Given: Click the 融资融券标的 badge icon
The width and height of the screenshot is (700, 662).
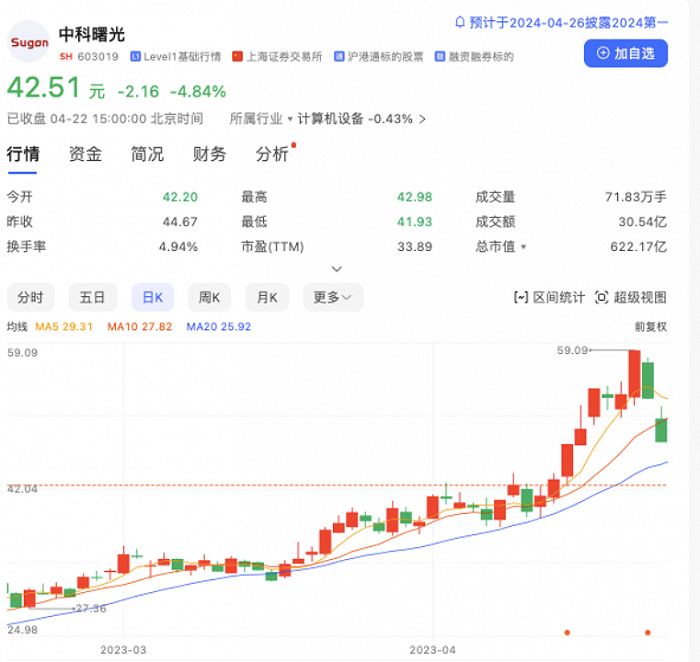Looking at the screenshot, I should point(440,56).
